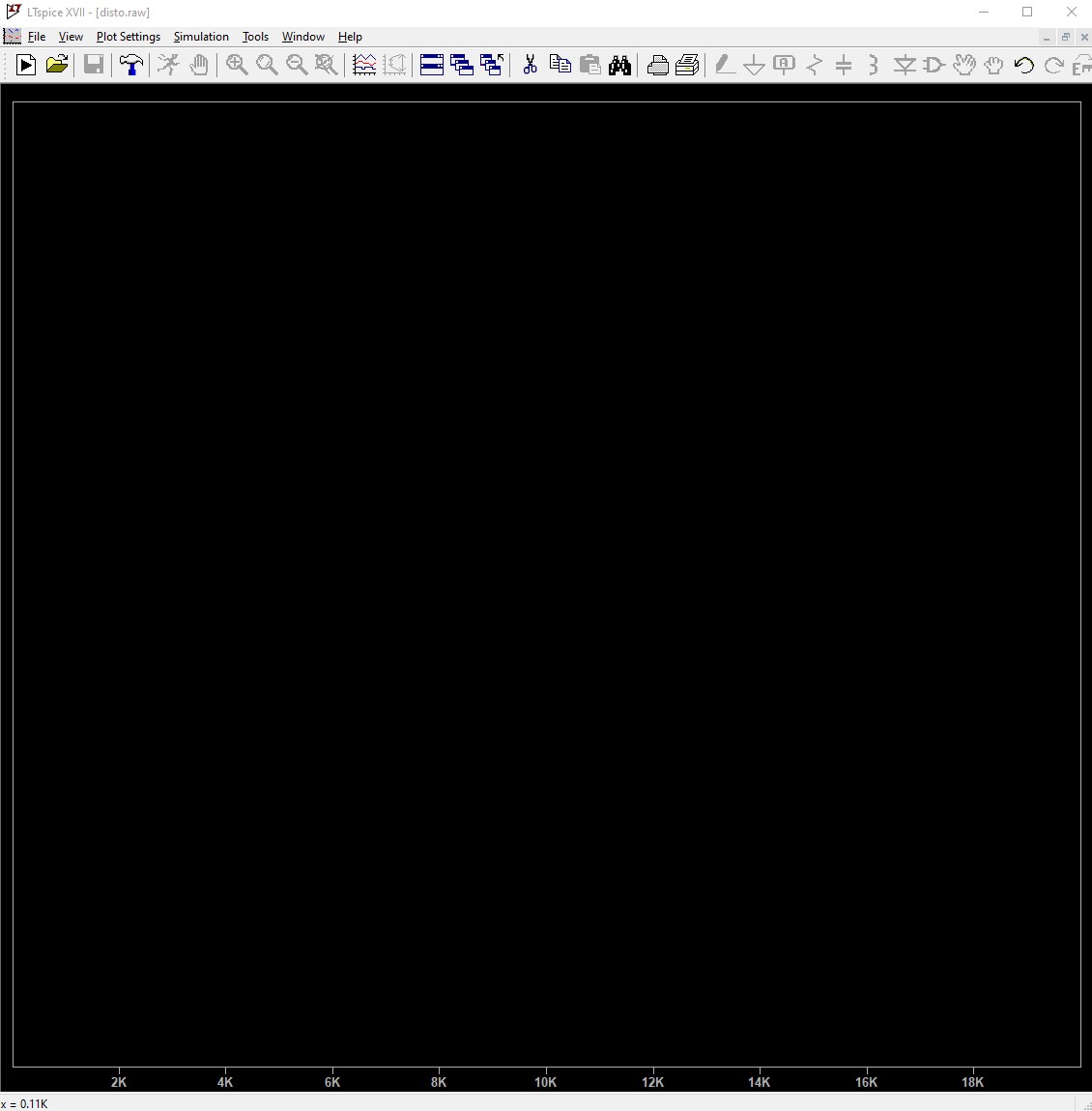Select the Label Net icon

(784, 65)
